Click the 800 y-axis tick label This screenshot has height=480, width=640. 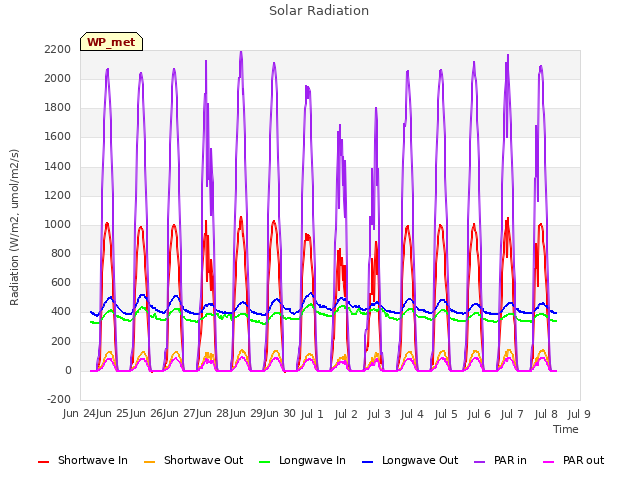point(61,253)
